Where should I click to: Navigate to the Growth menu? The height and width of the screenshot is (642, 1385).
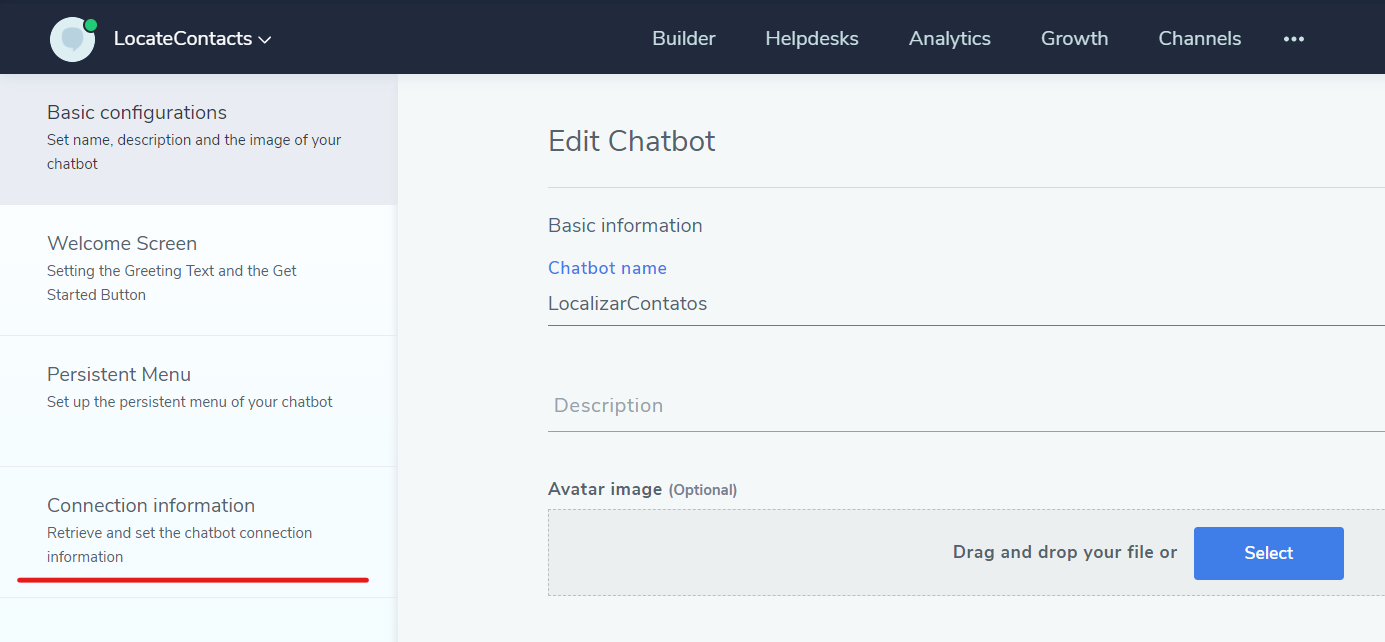pyautogui.click(x=1074, y=39)
